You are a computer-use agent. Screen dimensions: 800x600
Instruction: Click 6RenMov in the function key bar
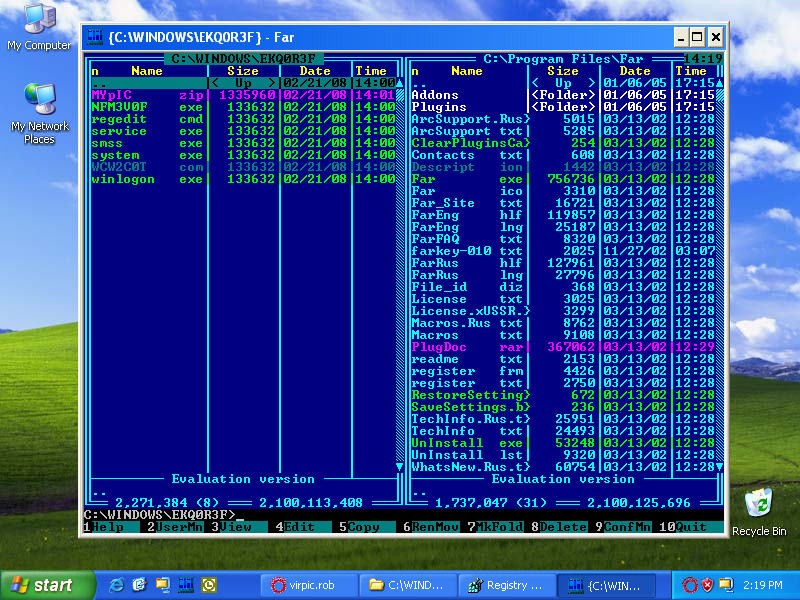[431, 527]
